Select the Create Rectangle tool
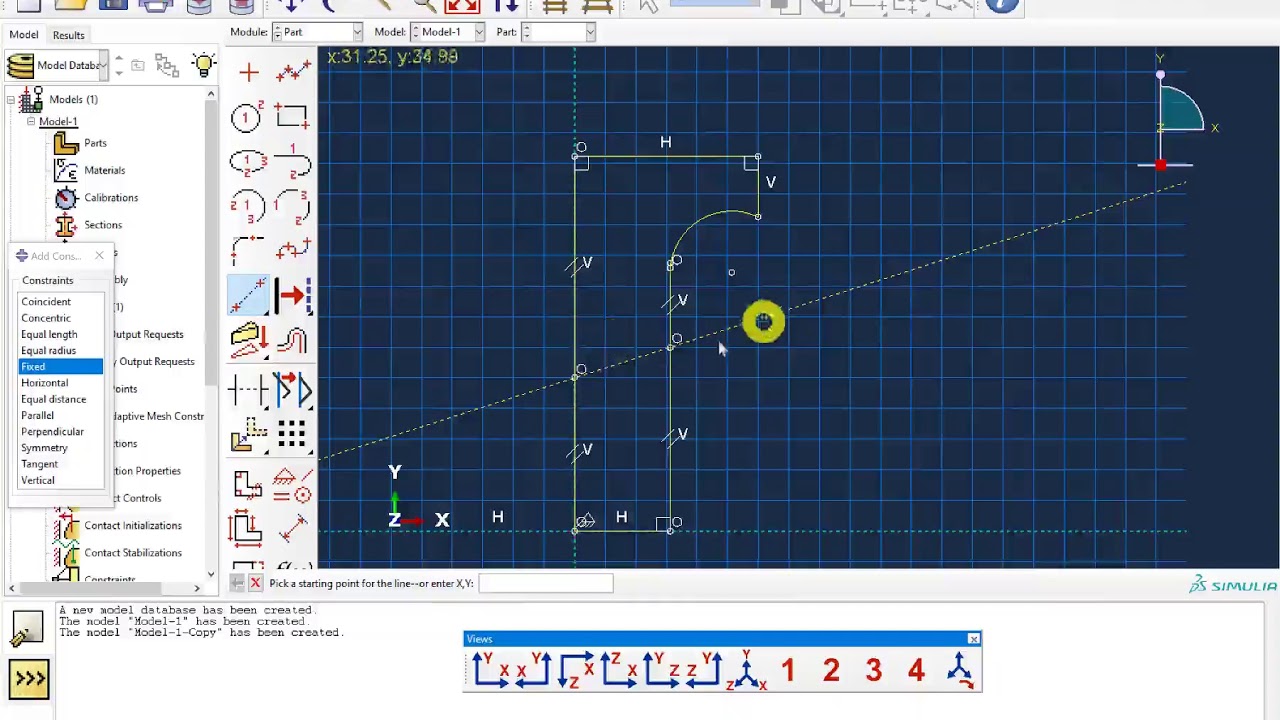1280x720 pixels. pos(293,117)
